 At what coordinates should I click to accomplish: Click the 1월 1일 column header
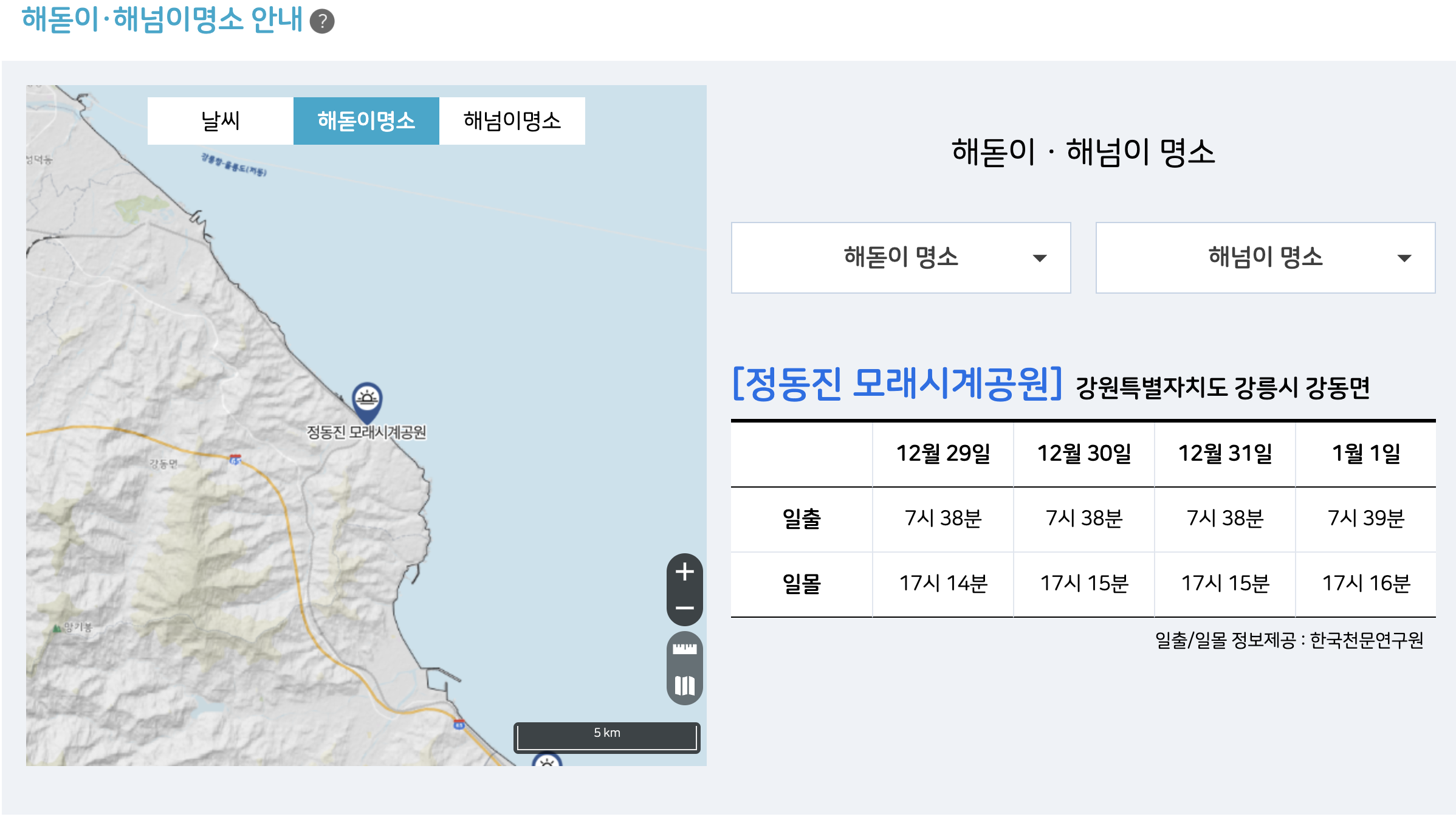point(1365,454)
